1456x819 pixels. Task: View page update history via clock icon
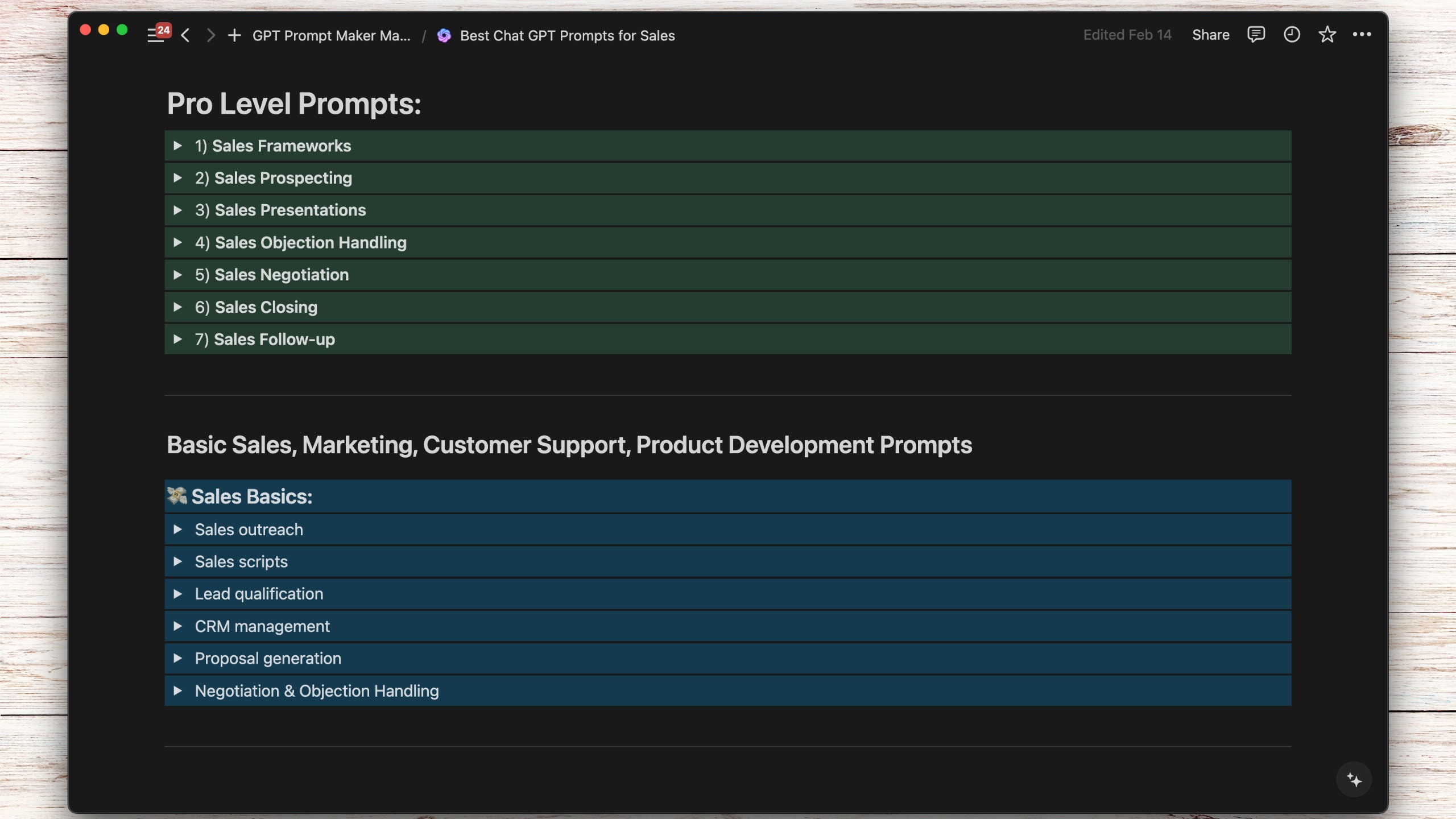coord(1292,35)
